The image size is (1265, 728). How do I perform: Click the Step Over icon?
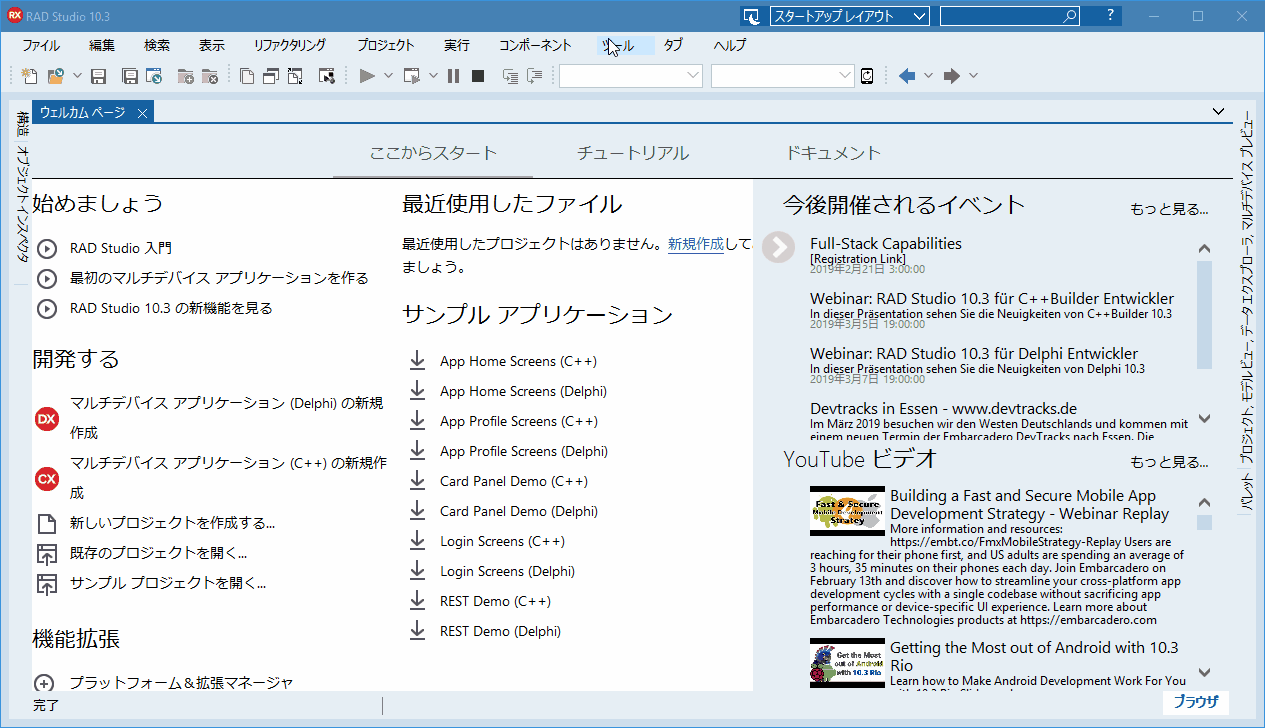(x=534, y=76)
